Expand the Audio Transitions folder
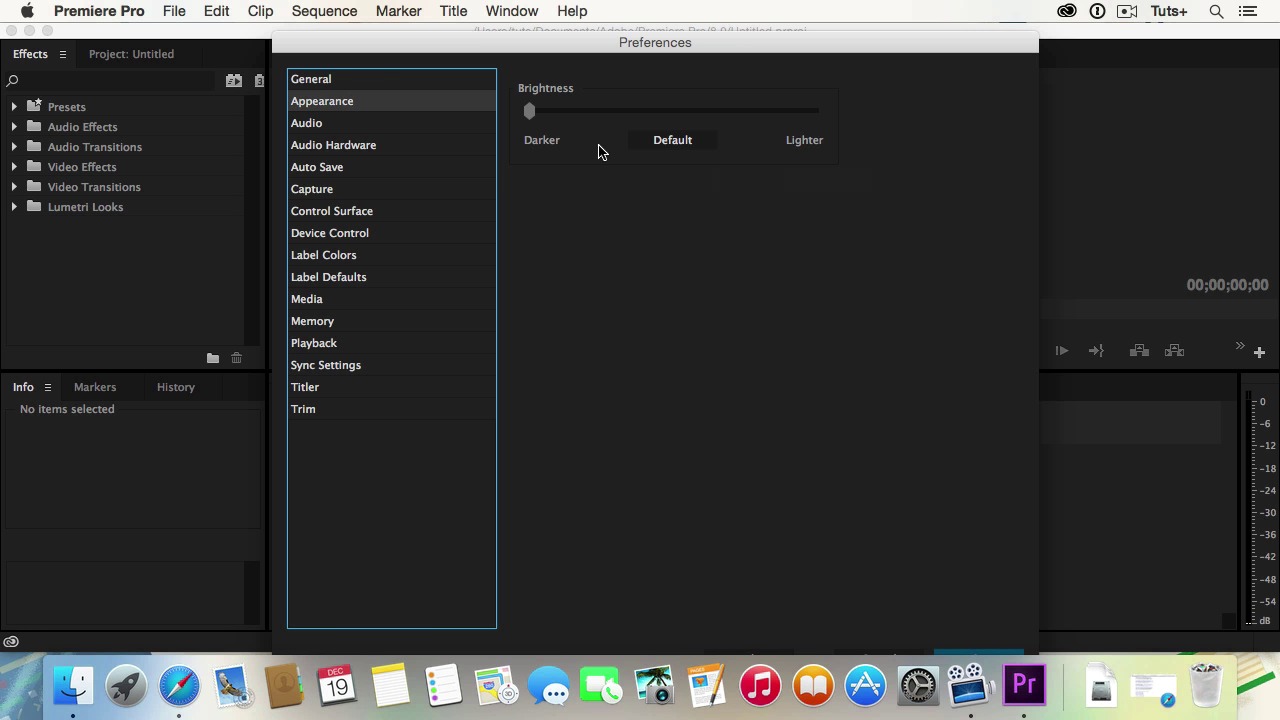1280x720 pixels. pyautogui.click(x=14, y=147)
